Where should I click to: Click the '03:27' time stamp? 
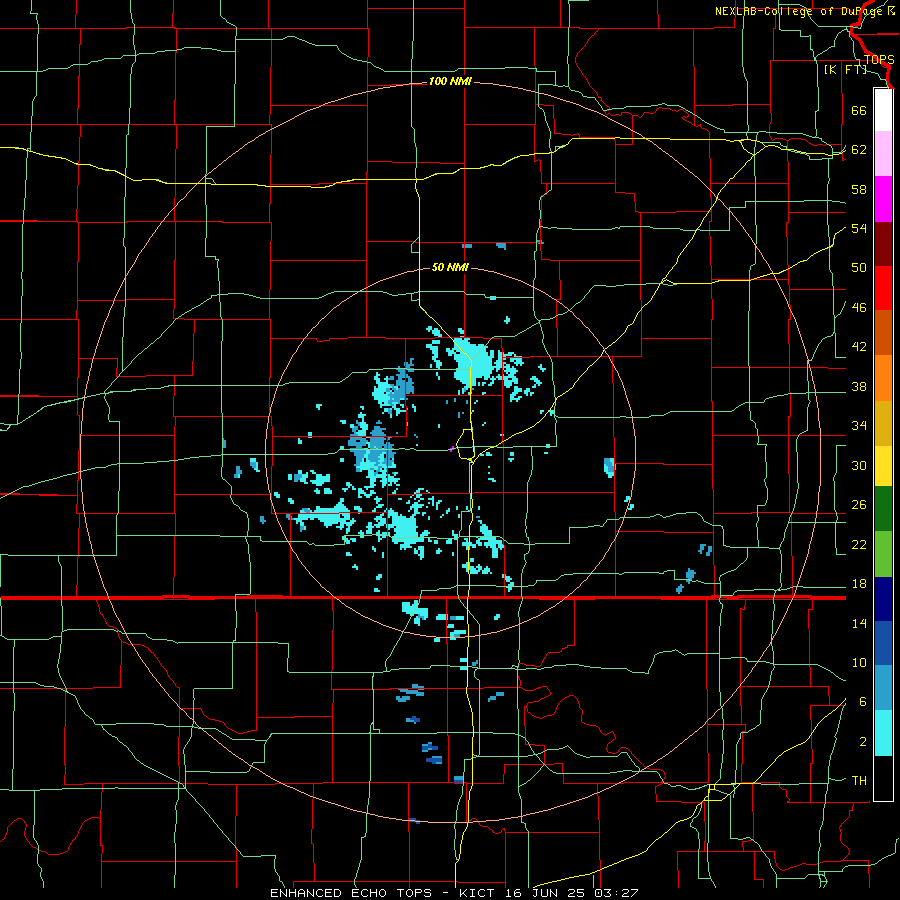click(616, 893)
